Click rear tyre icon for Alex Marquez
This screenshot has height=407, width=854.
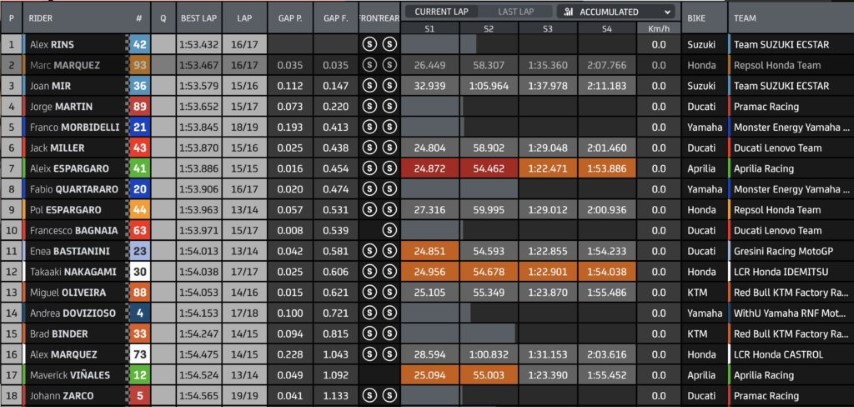(x=389, y=355)
